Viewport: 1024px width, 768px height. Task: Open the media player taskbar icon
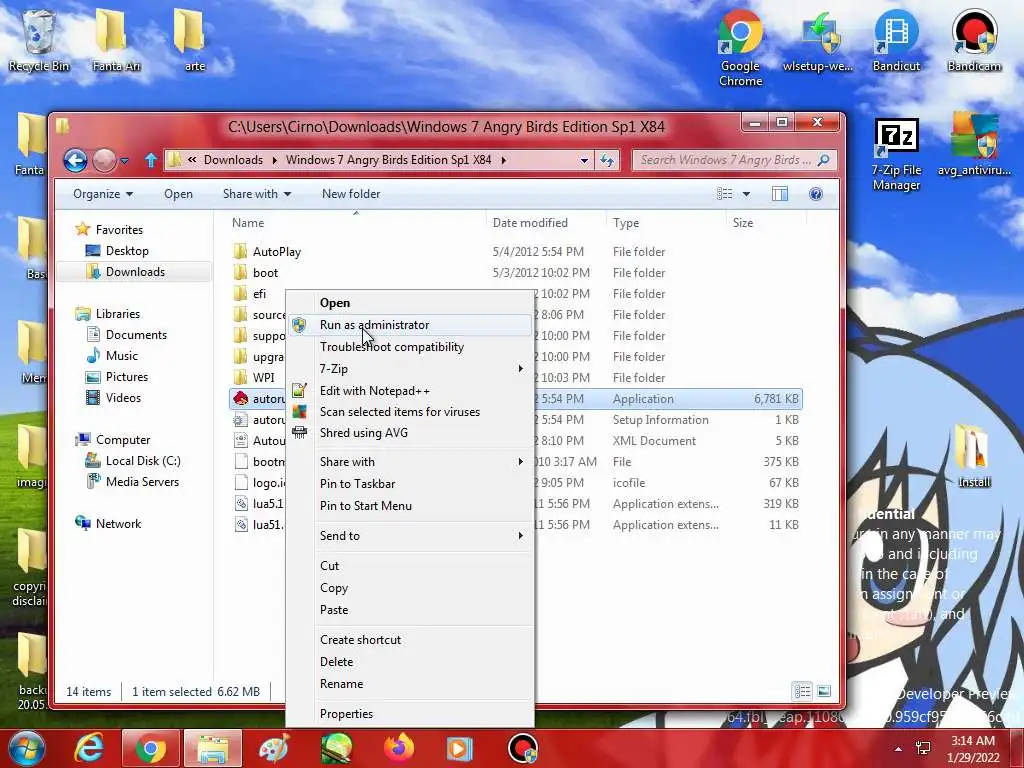tap(459, 748)
